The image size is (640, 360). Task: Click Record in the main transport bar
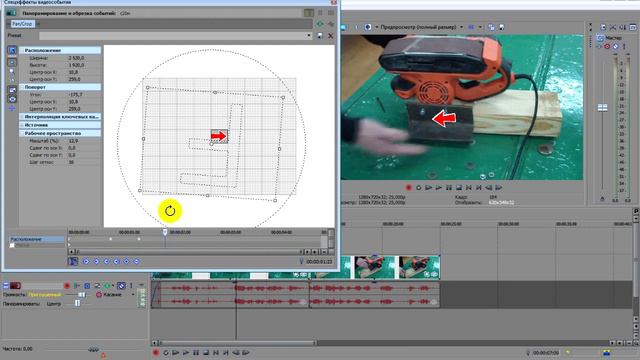[x=156, y=353]
